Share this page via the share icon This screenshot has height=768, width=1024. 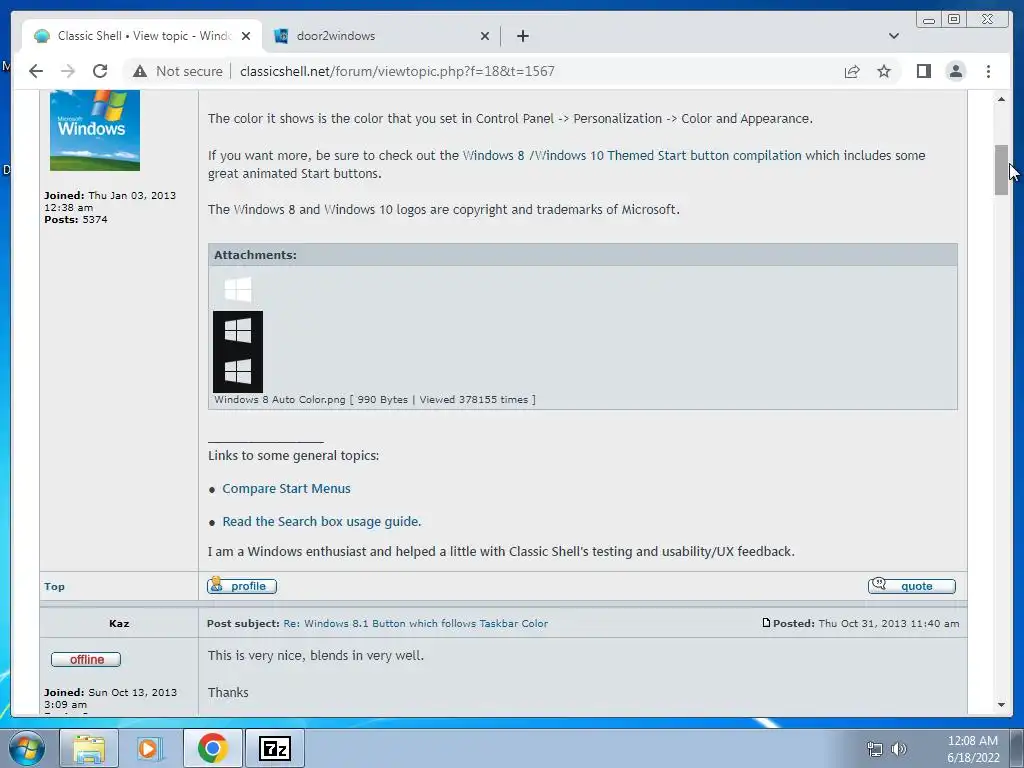pyautogui.click(x=852, y=71)
